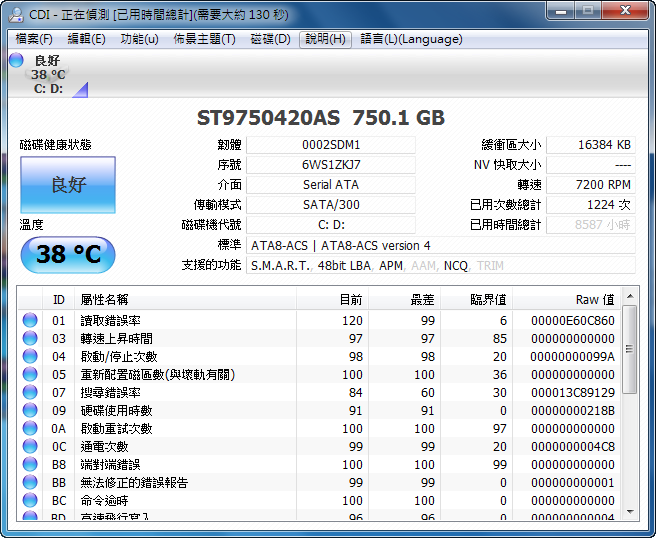656x538 pixels.
Task: Click status orb for BB 無法修正的錯誤報告
Action: [x=30, y=482]
